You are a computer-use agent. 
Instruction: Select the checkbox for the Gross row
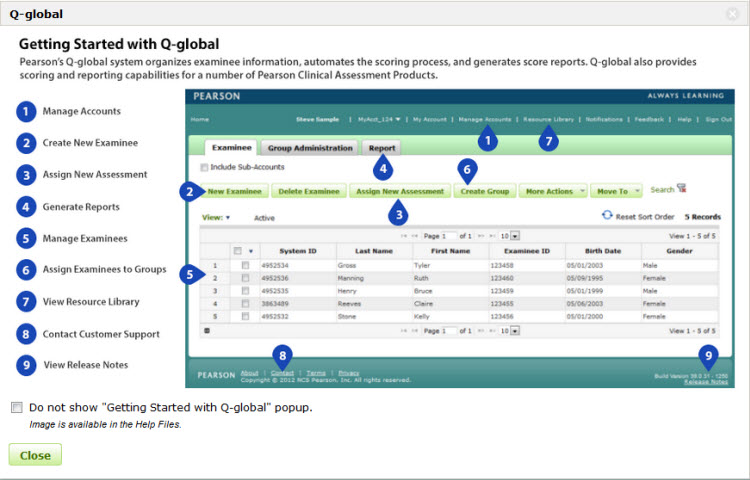point(245,265)
